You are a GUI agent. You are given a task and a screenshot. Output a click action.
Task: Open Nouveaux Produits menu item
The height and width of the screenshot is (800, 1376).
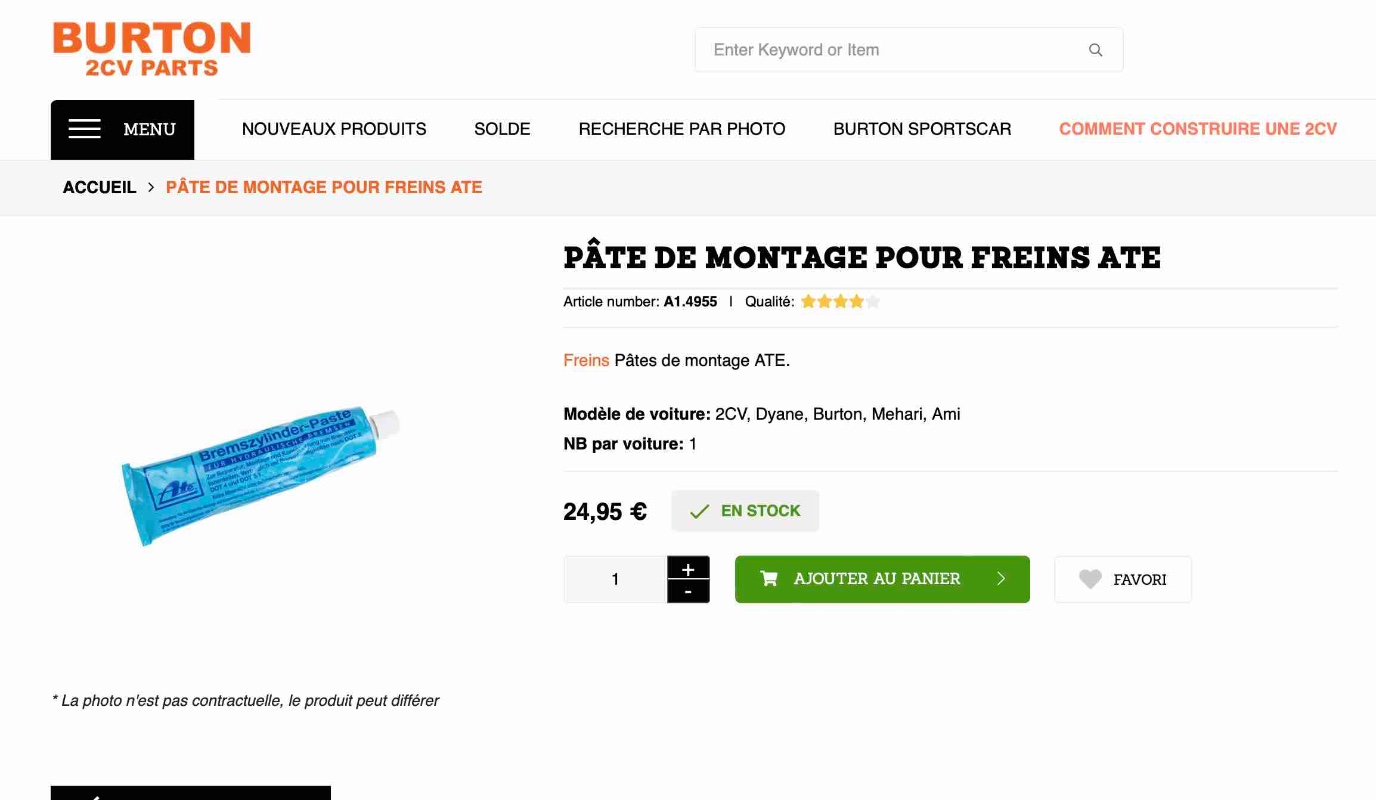point(334,129)
